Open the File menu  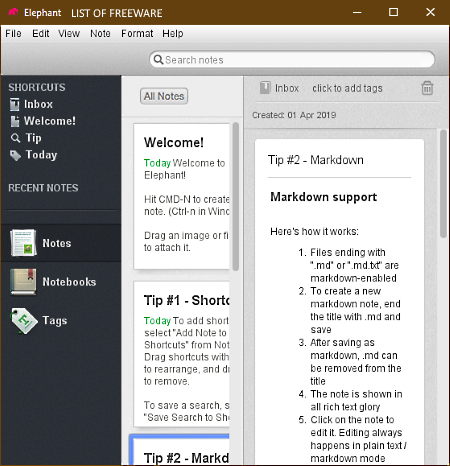point(13,34)
